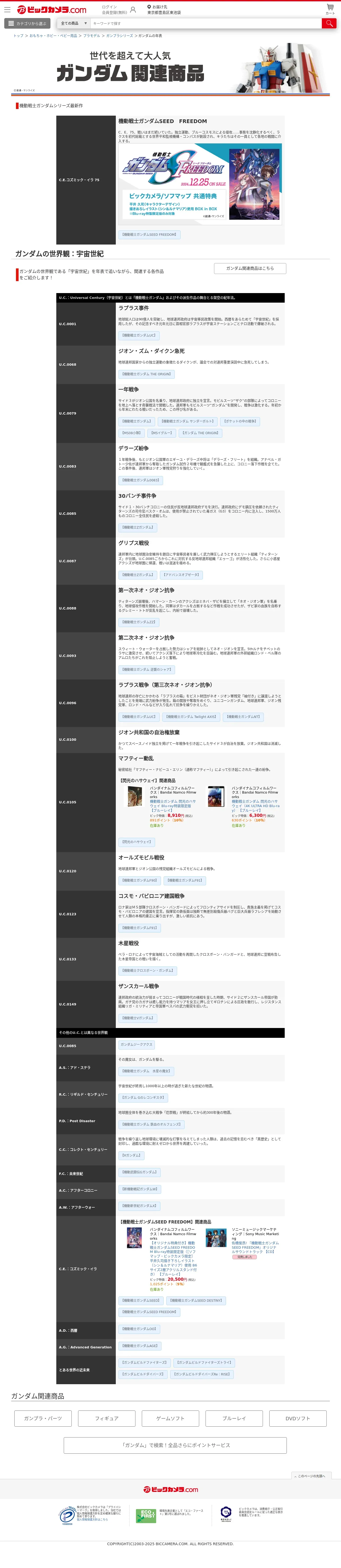Open おもちゃ・ホビー・ベビー用品 breadcrumb link
Image resolution: width=341 pixels, height=1568 pixels.
click(x=53, y=36)
